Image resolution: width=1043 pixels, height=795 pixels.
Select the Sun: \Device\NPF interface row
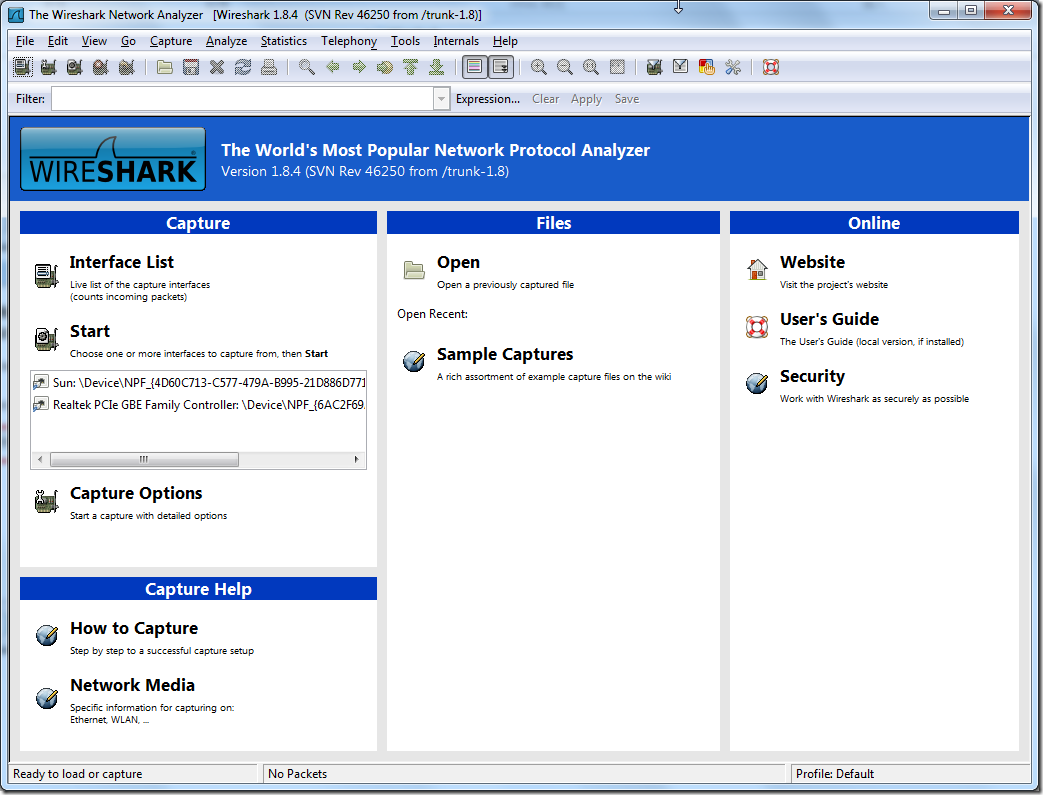click(198, 383)
